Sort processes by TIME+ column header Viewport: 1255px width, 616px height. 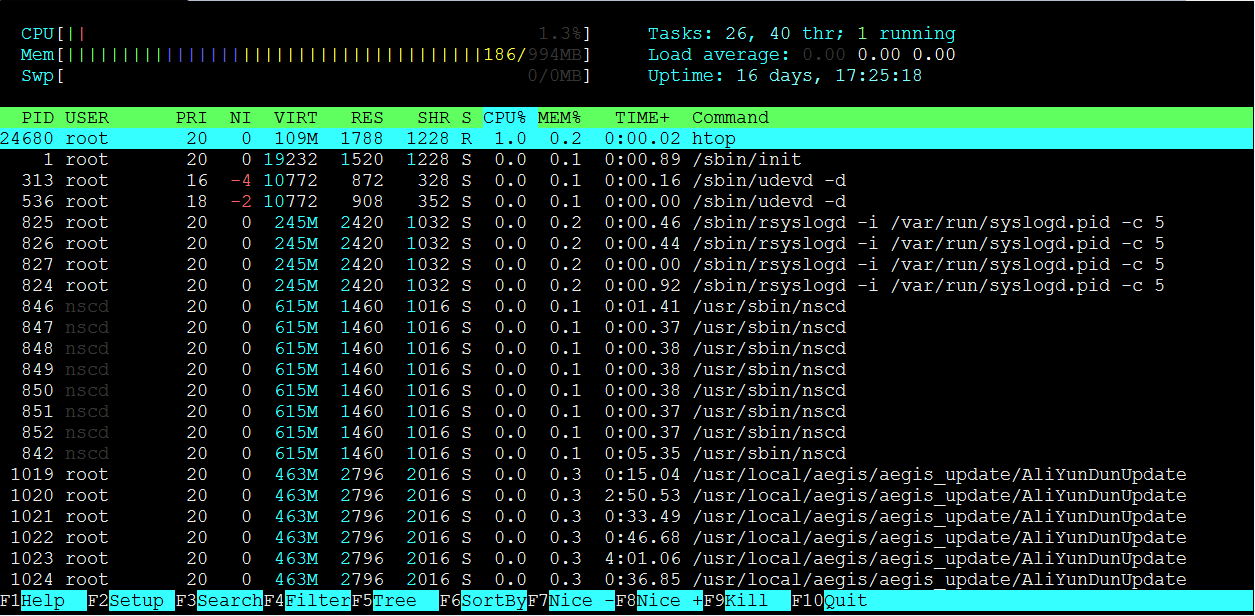(x=642, y=118)
